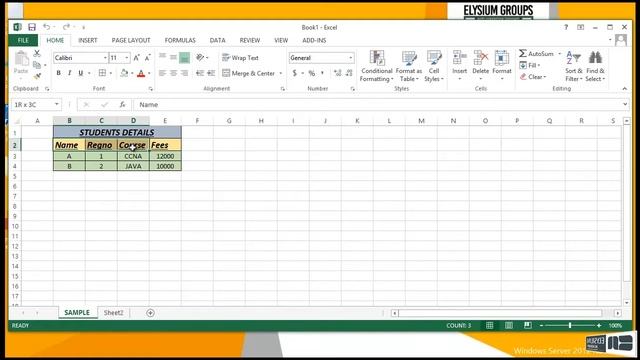Expand the Name Box dropdown arrow
Screen dimensions: 640x360
57,104
